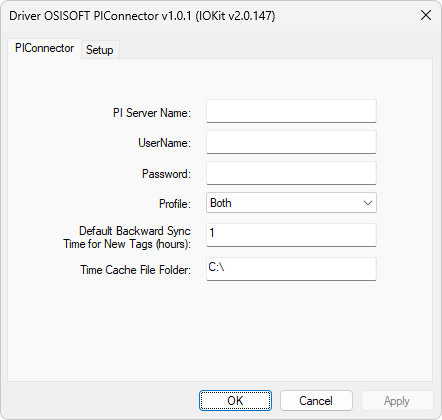Select the PIConnector tab
The image size is (442, 420).
pos(44,49)
